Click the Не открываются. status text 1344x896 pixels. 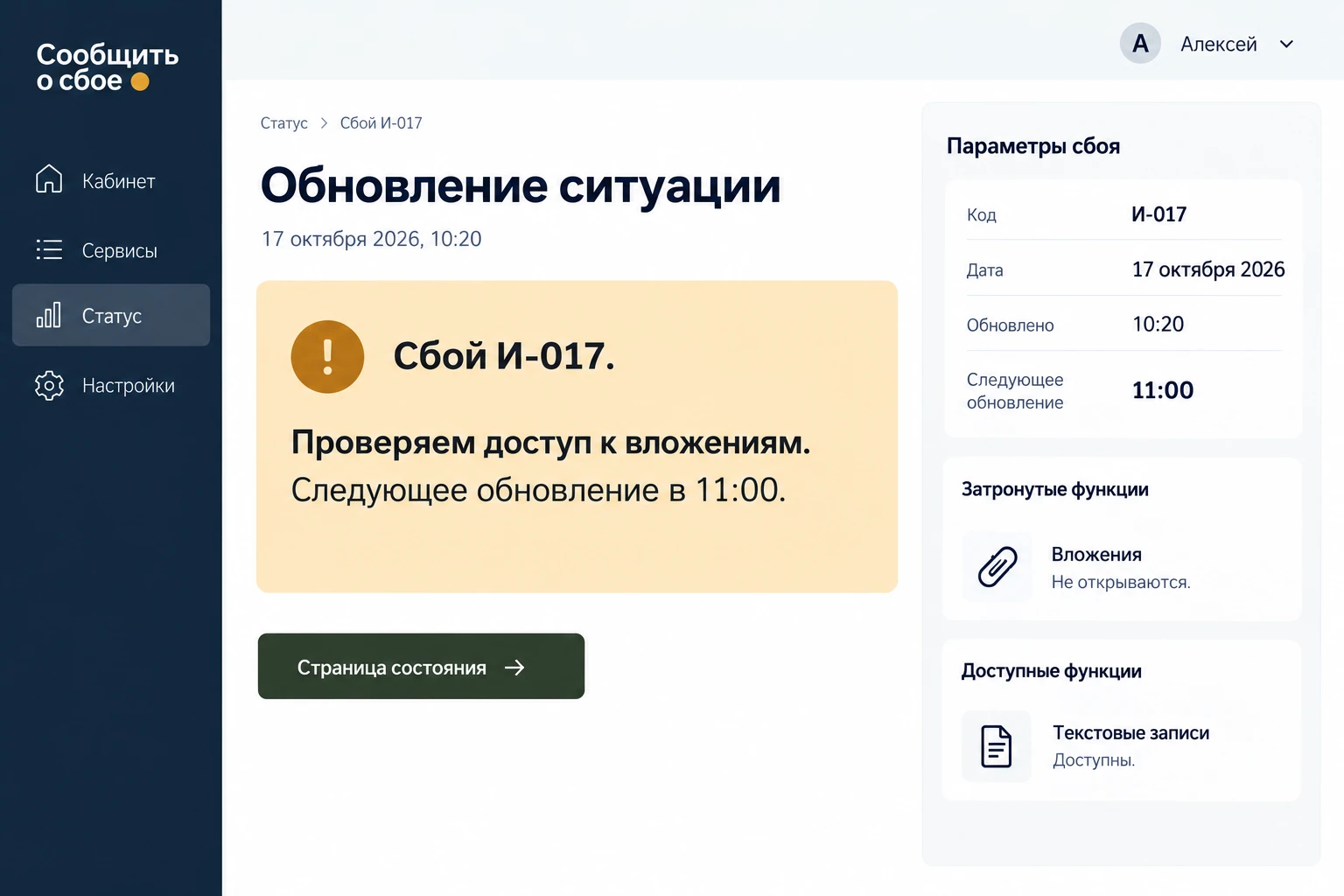pyautogui.click(x=1121, y=582)
